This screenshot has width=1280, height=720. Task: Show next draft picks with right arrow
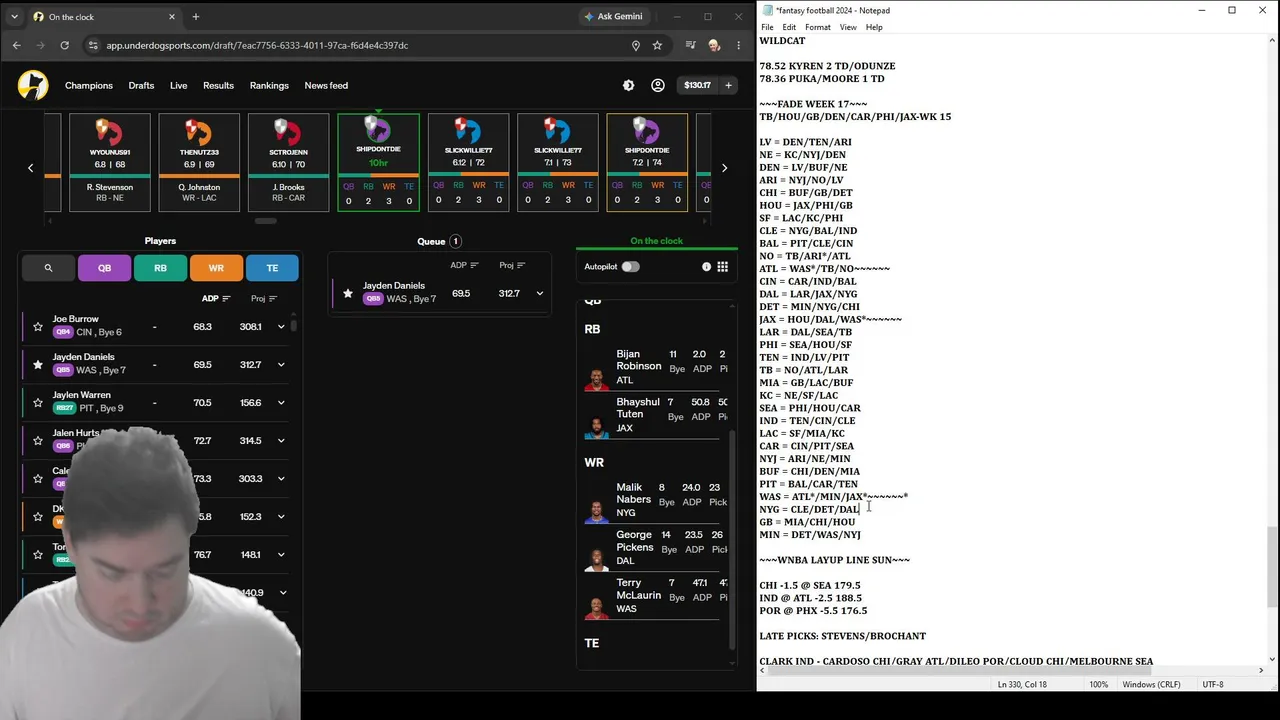tap(724, 168)
